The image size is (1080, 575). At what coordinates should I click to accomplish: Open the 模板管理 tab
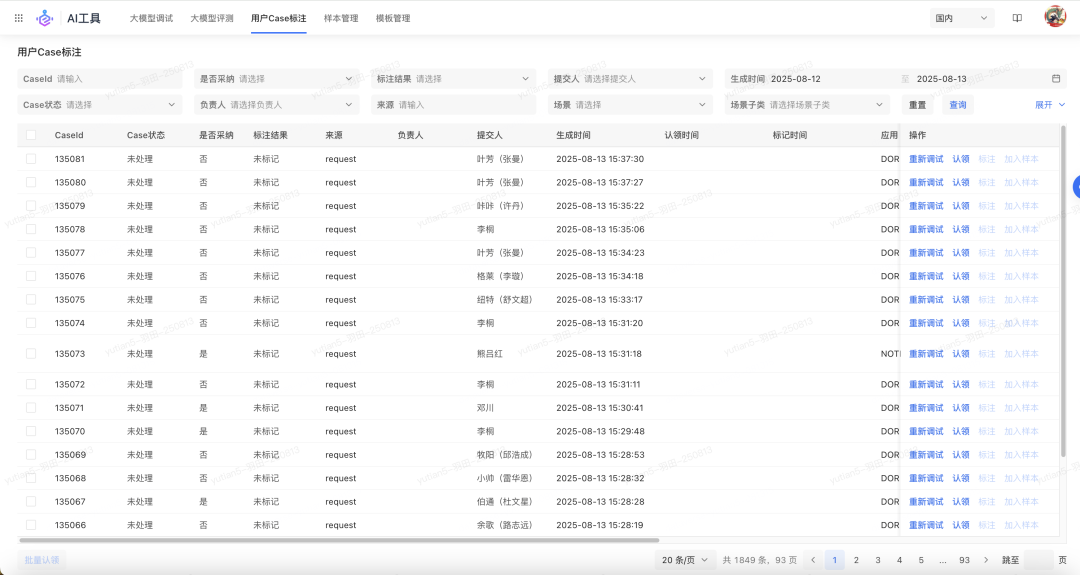[x=393, y=18]
